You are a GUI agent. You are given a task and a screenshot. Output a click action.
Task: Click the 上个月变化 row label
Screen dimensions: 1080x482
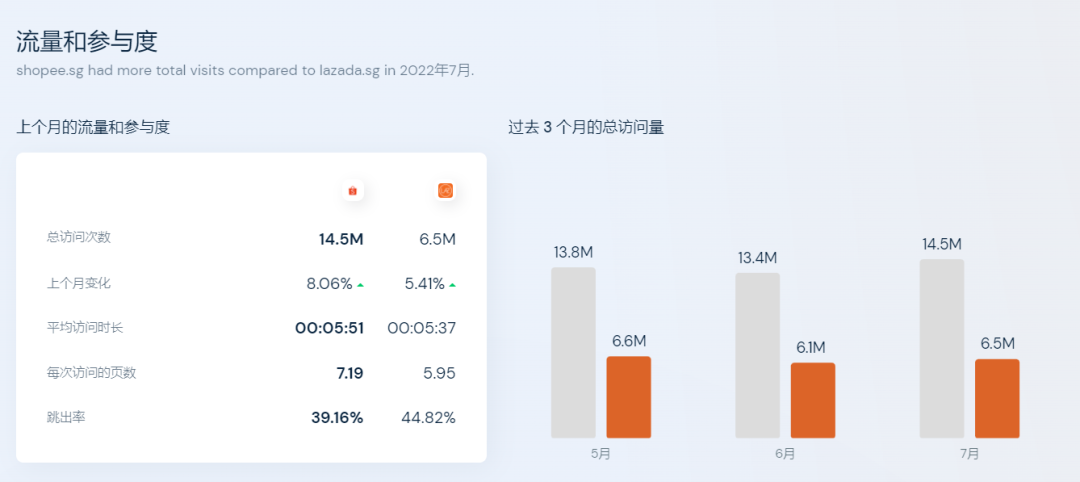point(79,282)
